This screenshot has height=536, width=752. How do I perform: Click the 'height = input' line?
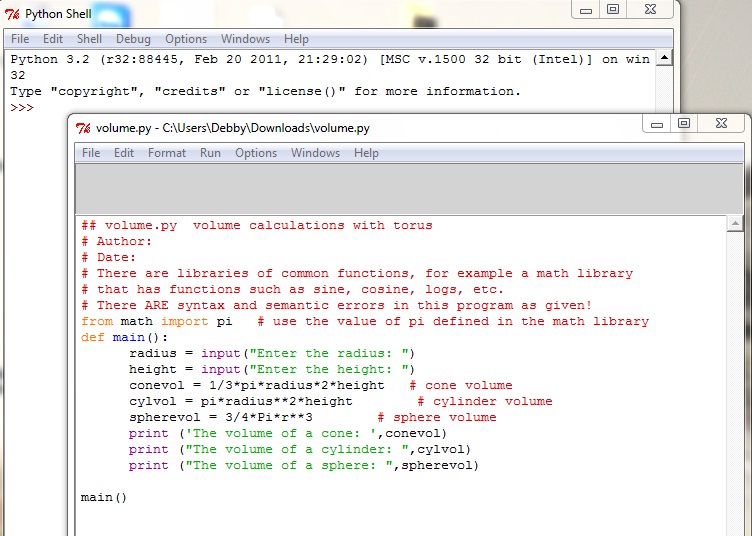coord(271,370)
